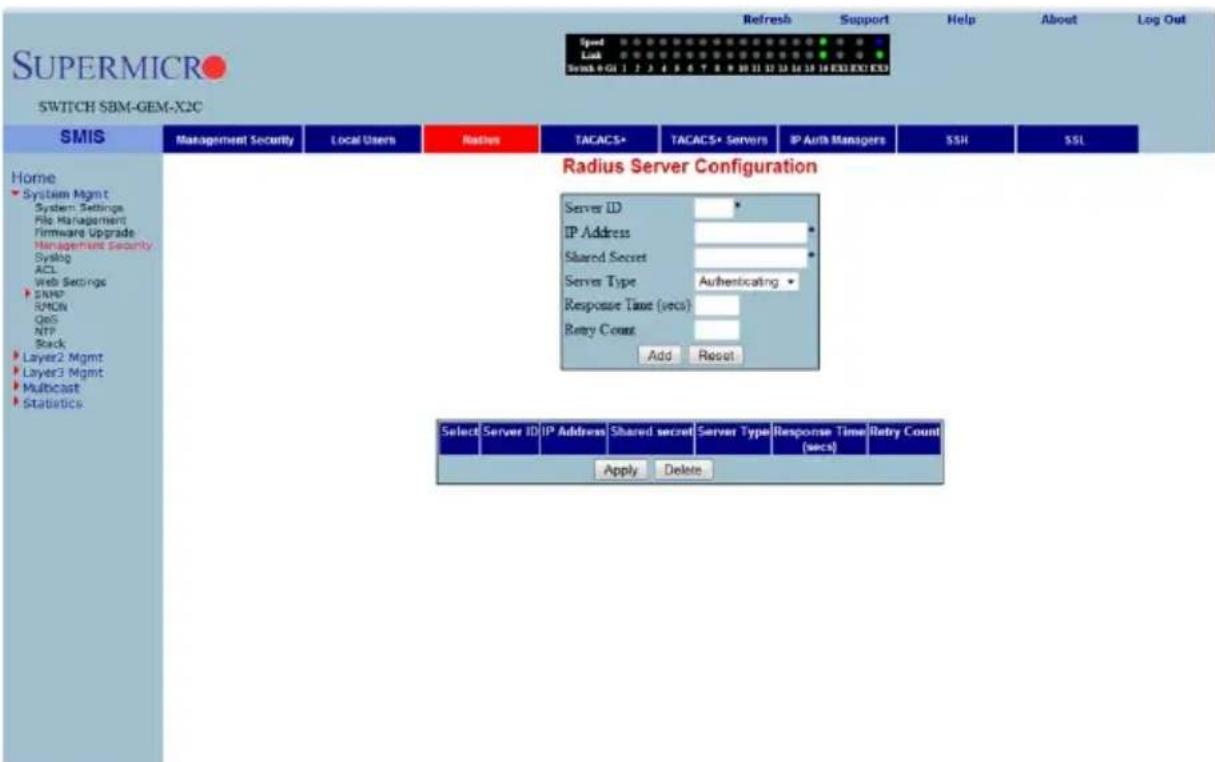This screenshot has width=1215, height=762.
Task: Open the Support link
Action: [865, 19]
